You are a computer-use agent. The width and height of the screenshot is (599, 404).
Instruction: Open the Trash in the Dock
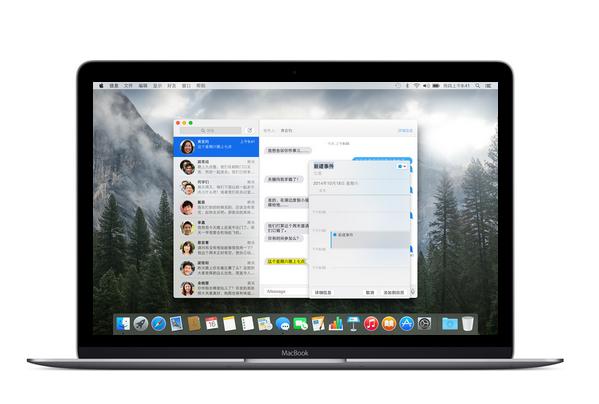click(x=468, y=324)
